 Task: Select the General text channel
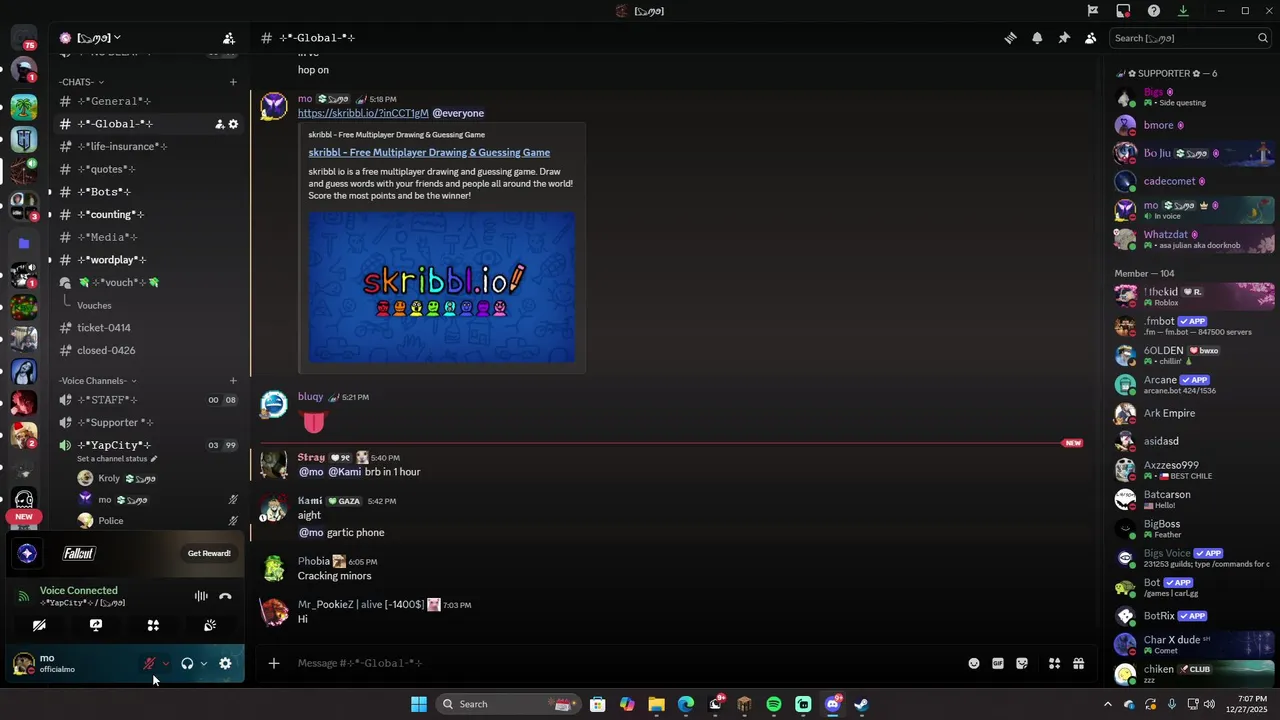pyautogui.click(x=148, y=101)
